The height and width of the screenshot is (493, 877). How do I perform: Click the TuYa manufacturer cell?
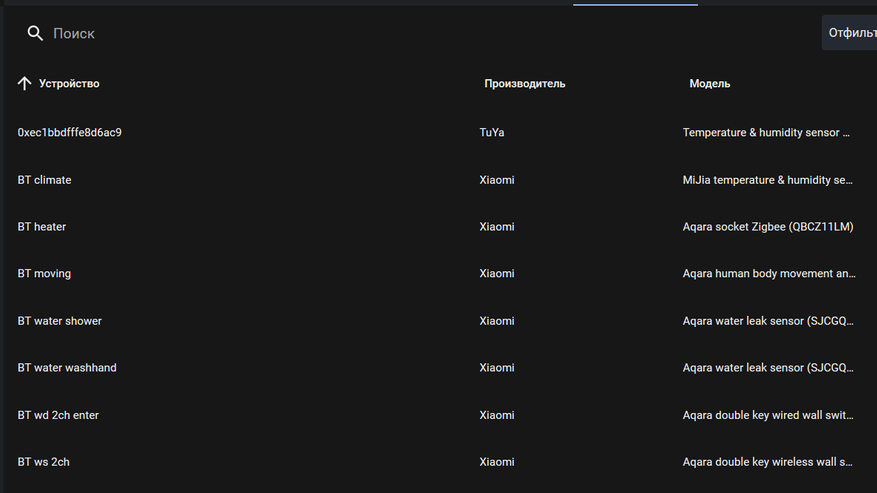(x=492, y=133)
